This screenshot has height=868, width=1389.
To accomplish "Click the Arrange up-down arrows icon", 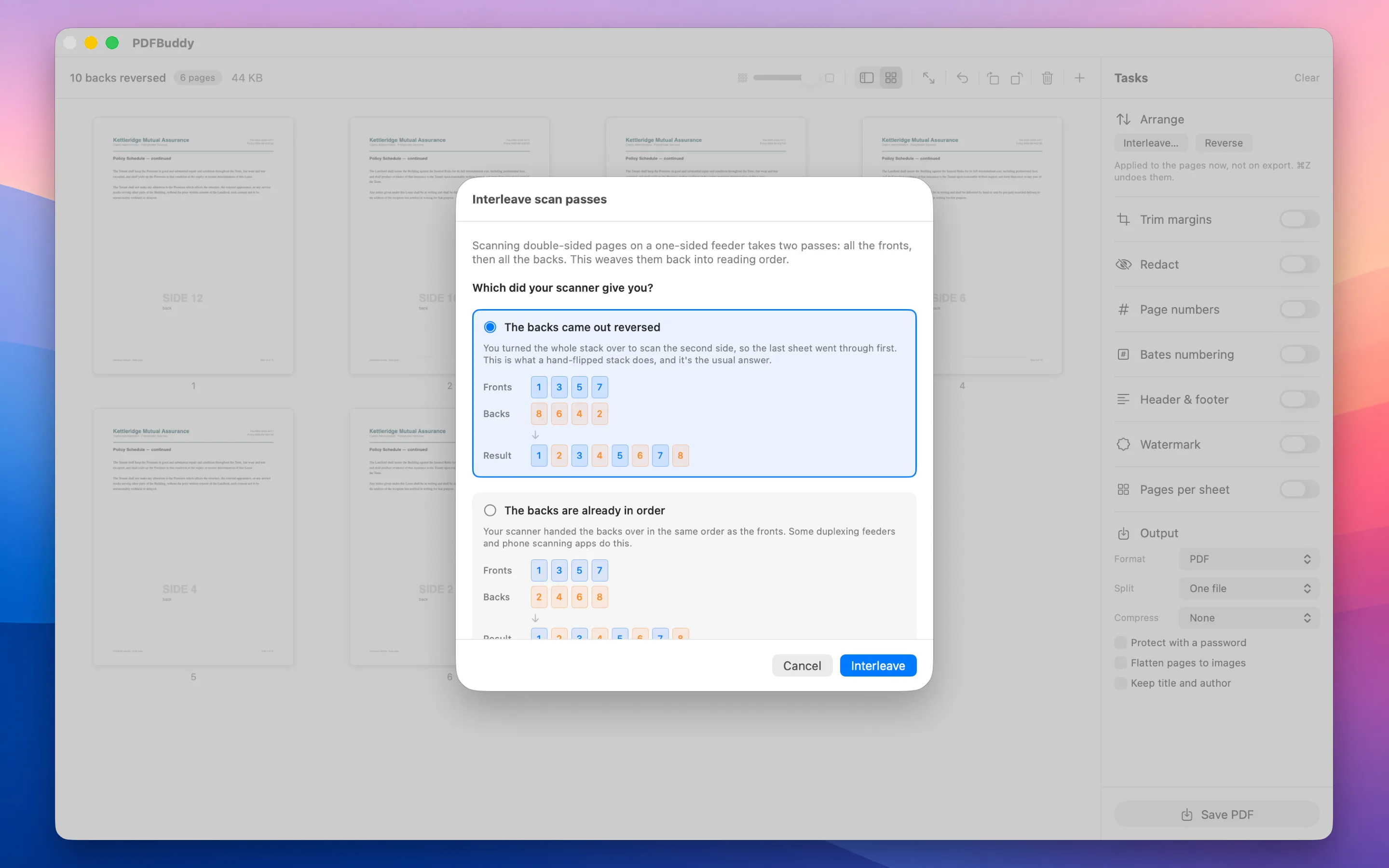I will coord(1123,120).
